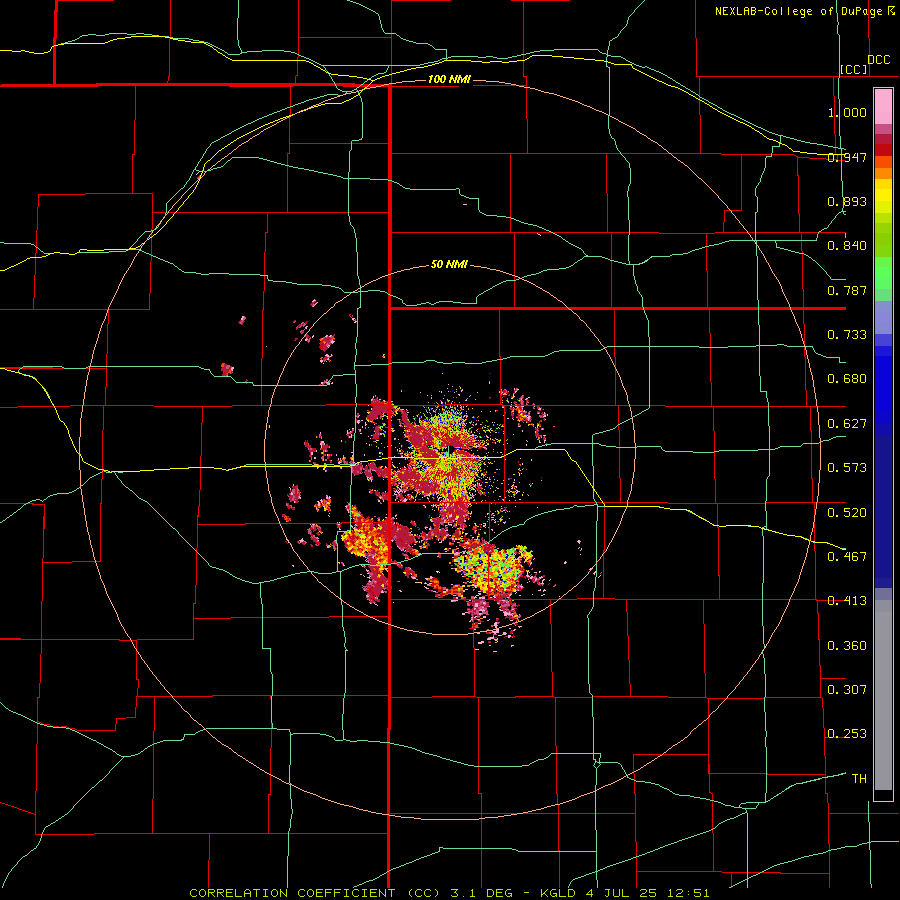This screenshot has height=900, width=900.
Task: Click the [CC] label above the color bar
Action: tap(854, 69)
